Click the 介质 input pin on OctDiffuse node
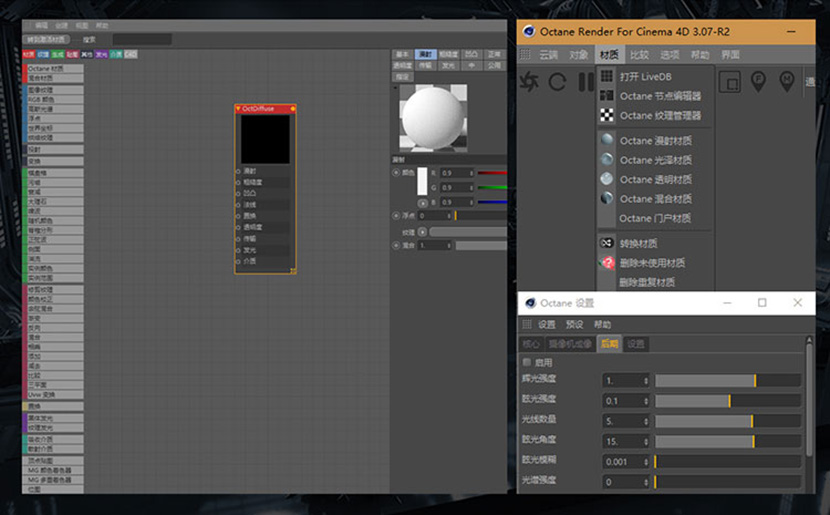This screenshot has height=515, width=830. click(x=238, y=261)
